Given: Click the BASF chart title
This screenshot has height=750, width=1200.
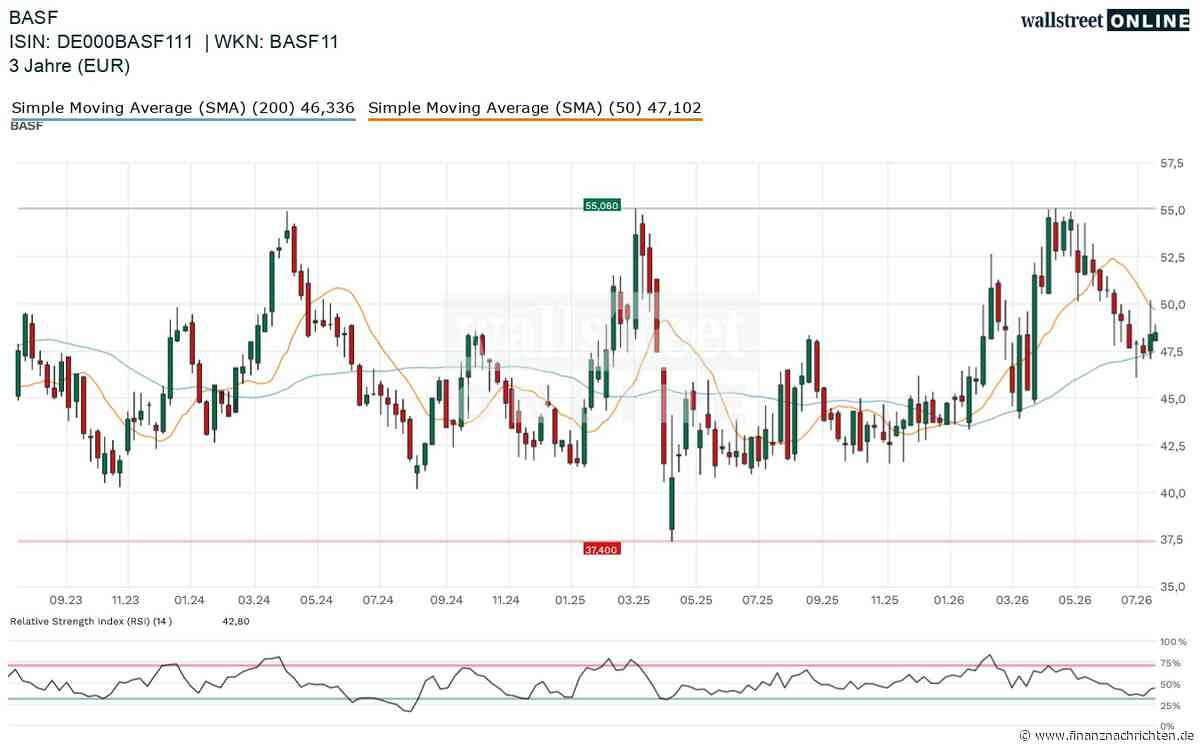Looking at the screenshot, I should [30, 18].
